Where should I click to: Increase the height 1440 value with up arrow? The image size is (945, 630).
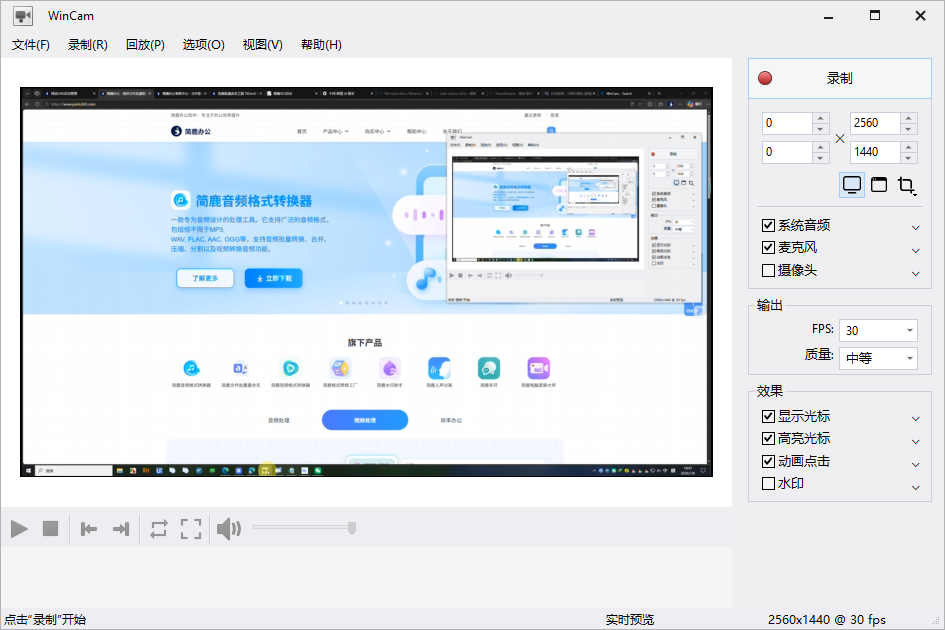click(x=908, y=146)
